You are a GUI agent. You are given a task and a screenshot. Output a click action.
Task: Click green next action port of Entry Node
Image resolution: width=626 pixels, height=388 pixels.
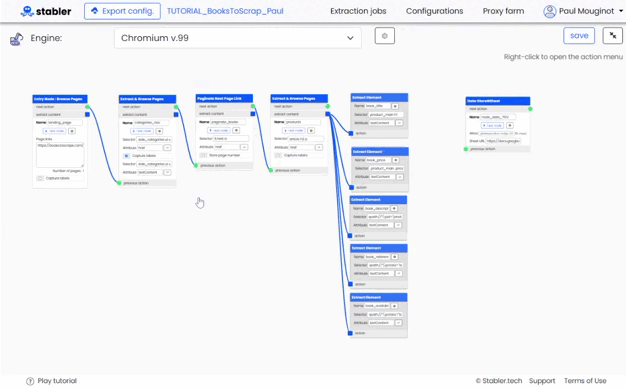[x=87, y=107]
